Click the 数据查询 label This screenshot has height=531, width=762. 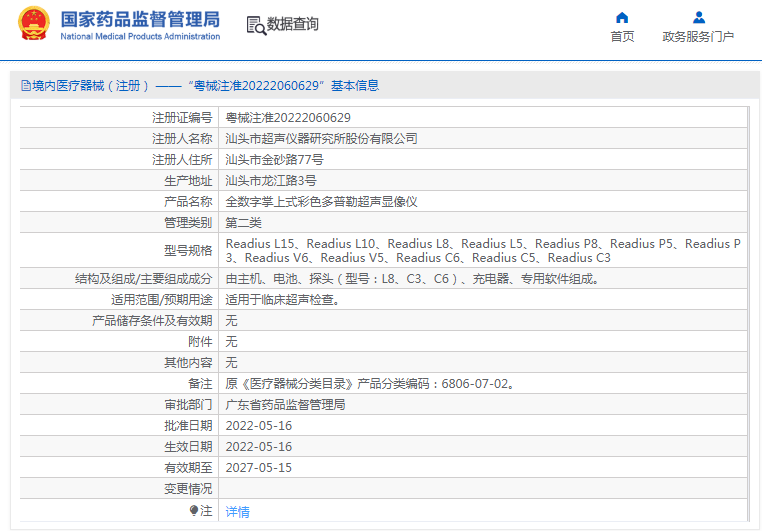[293, 24]
